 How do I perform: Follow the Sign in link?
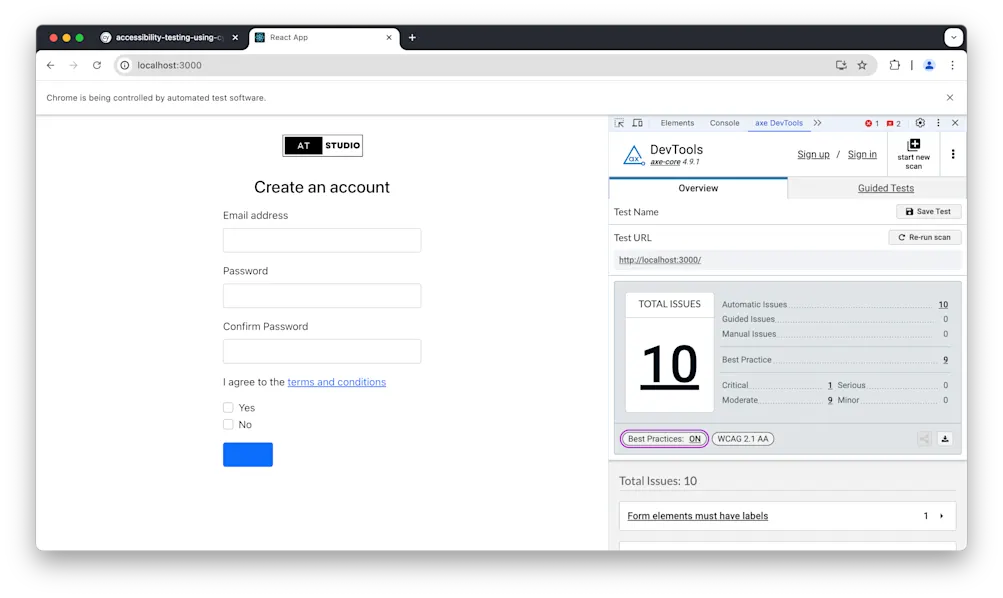point(862,154)
